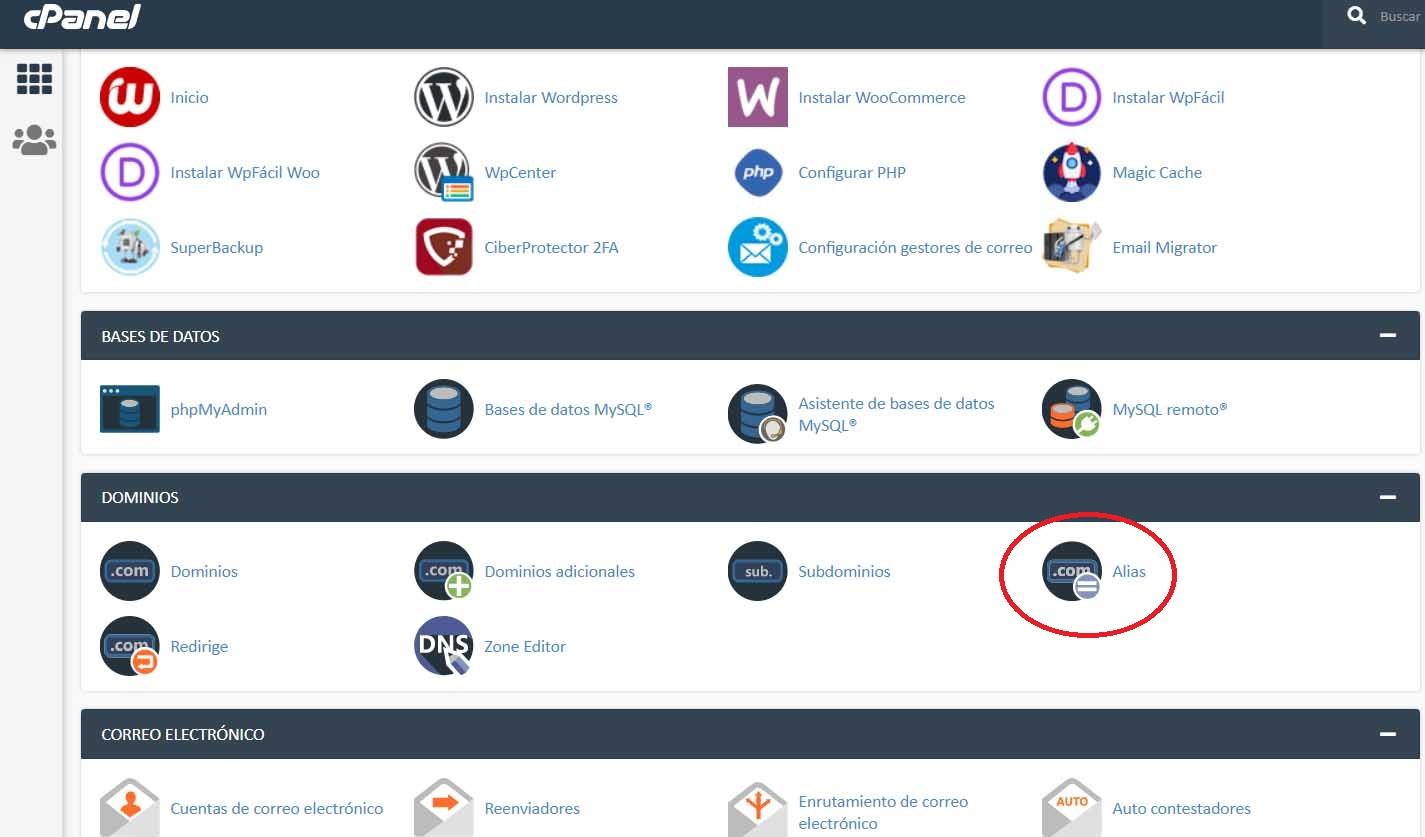
Task: Open the Redirige icon
Action: click(x=130, y=646)
